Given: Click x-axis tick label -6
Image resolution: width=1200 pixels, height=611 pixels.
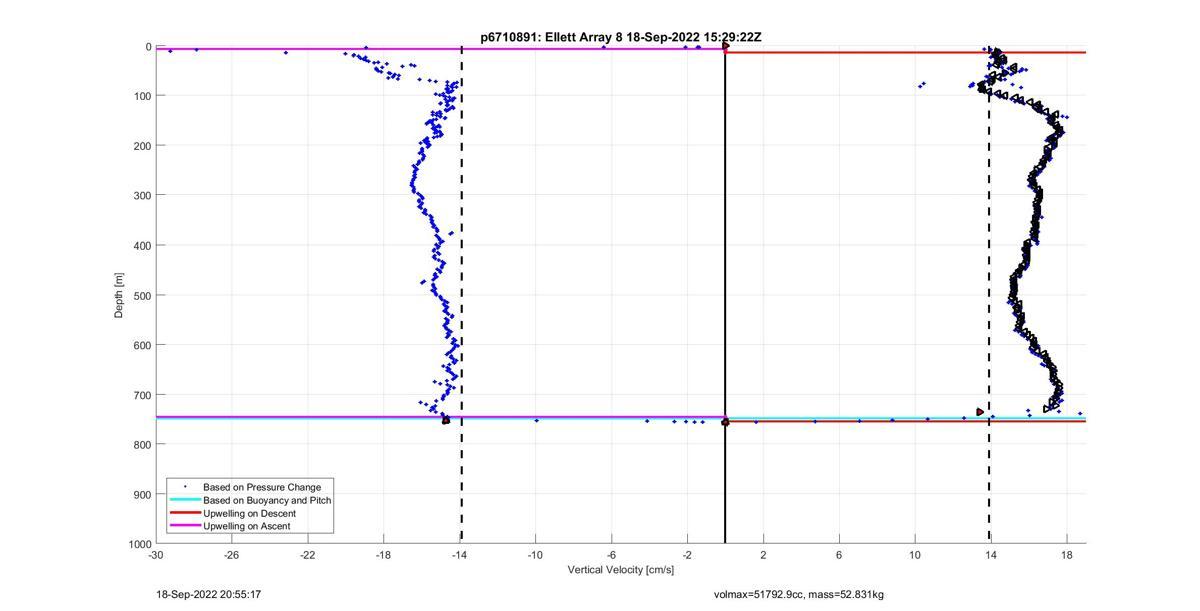Looking at the screenshot, I should [611, 555].
